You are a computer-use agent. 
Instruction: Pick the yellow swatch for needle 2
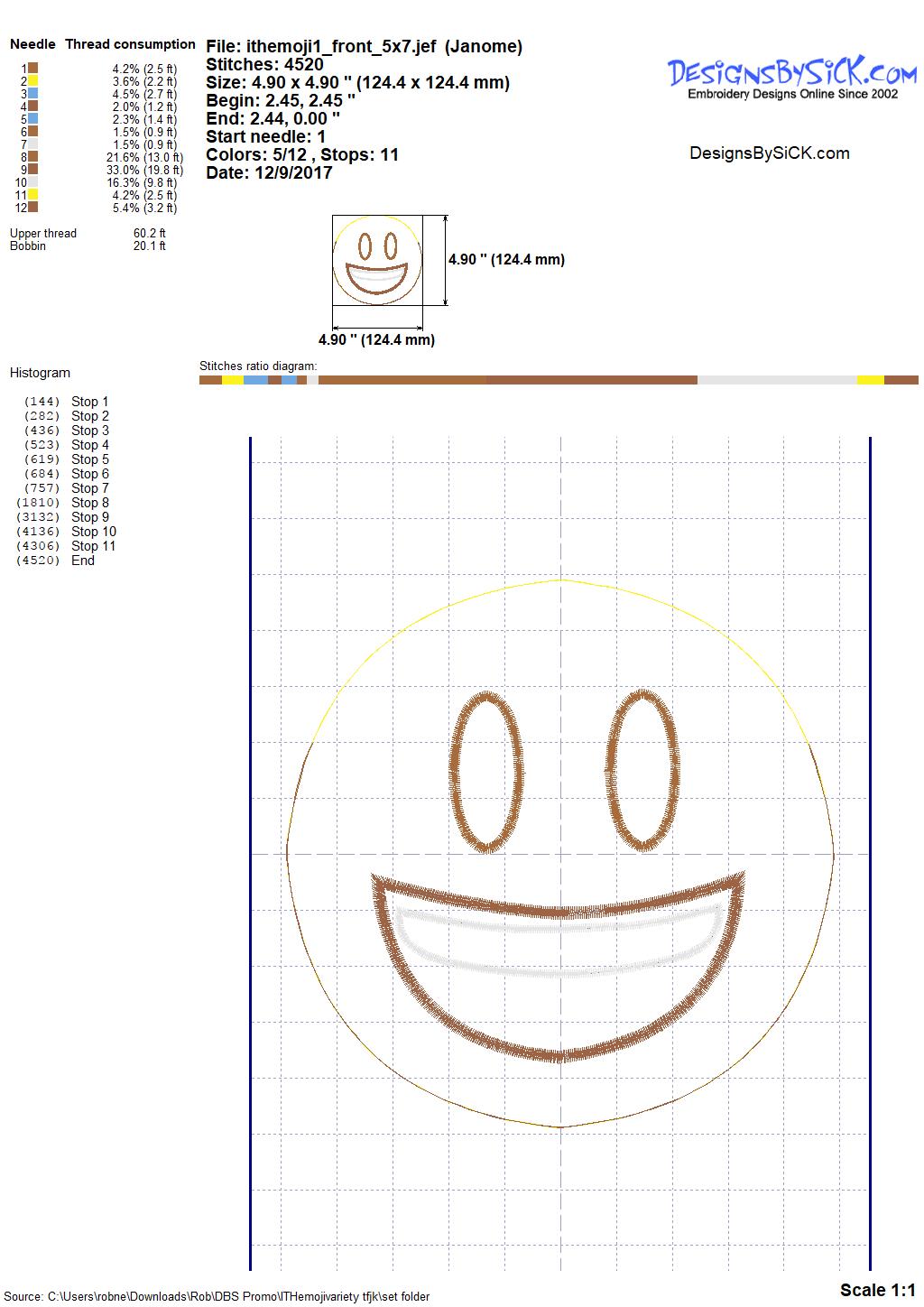(x=32, y=80)
